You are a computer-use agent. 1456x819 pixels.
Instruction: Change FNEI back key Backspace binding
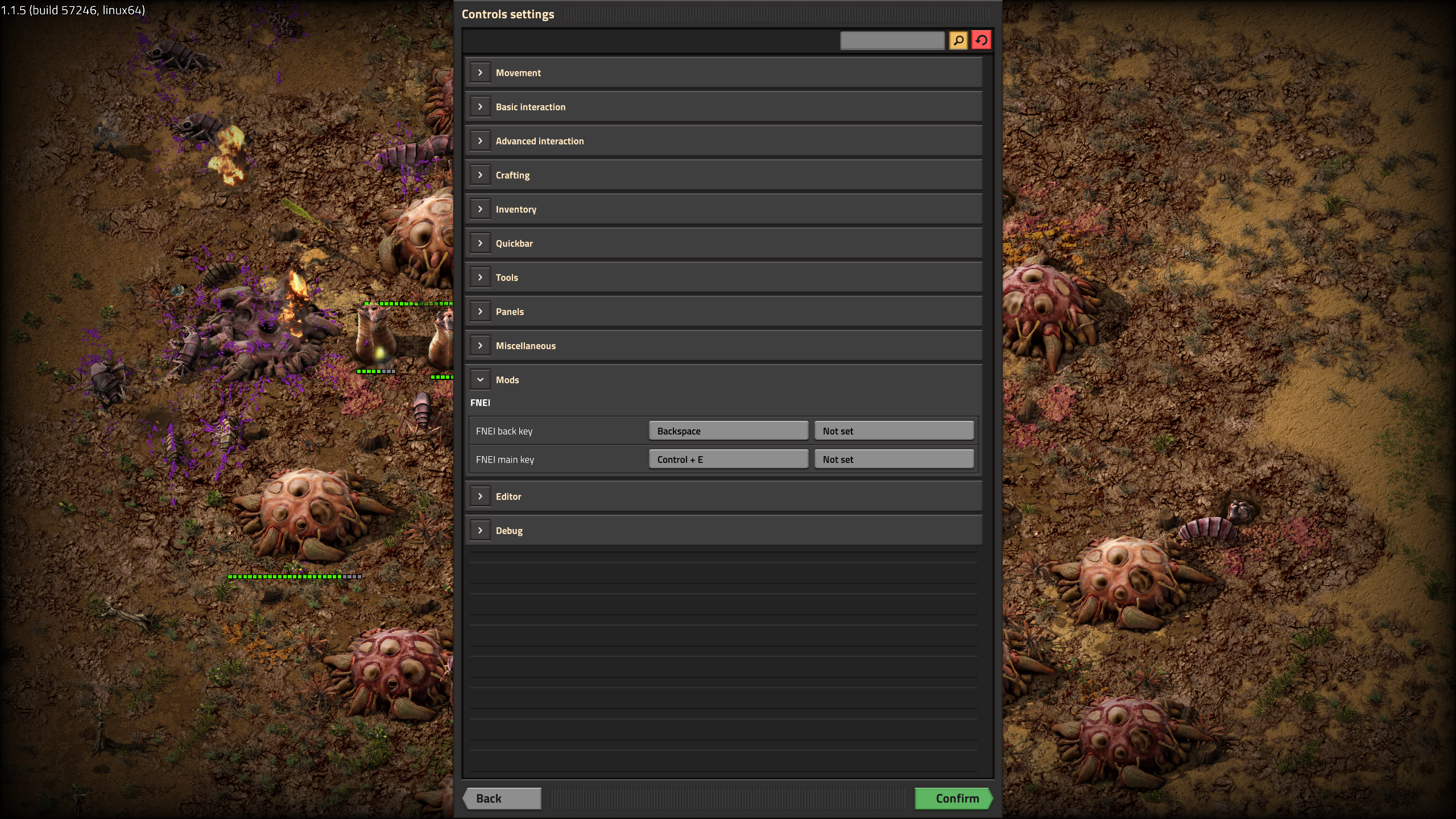pos(728,431)
